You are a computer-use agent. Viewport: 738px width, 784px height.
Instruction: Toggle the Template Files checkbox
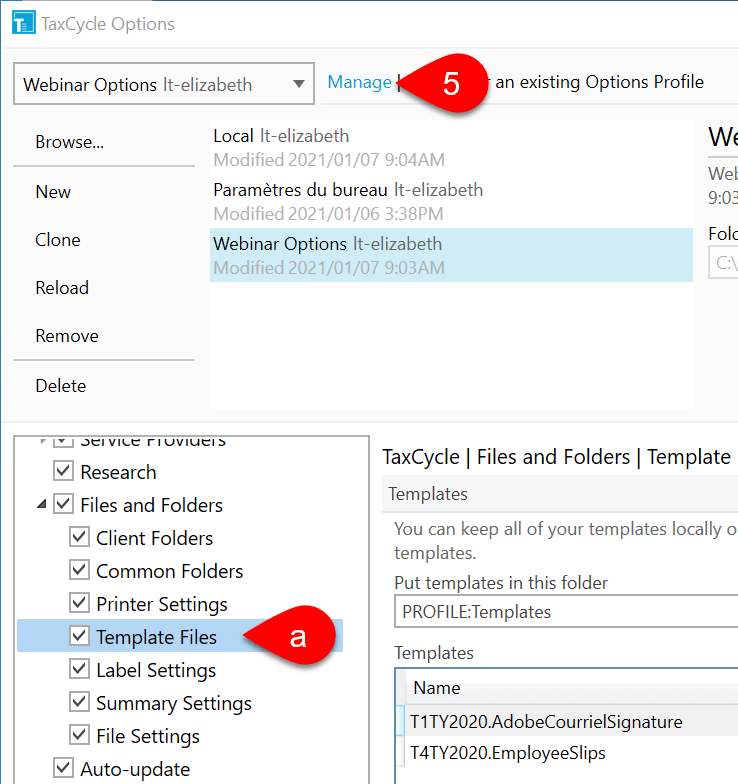click(80, 636)
